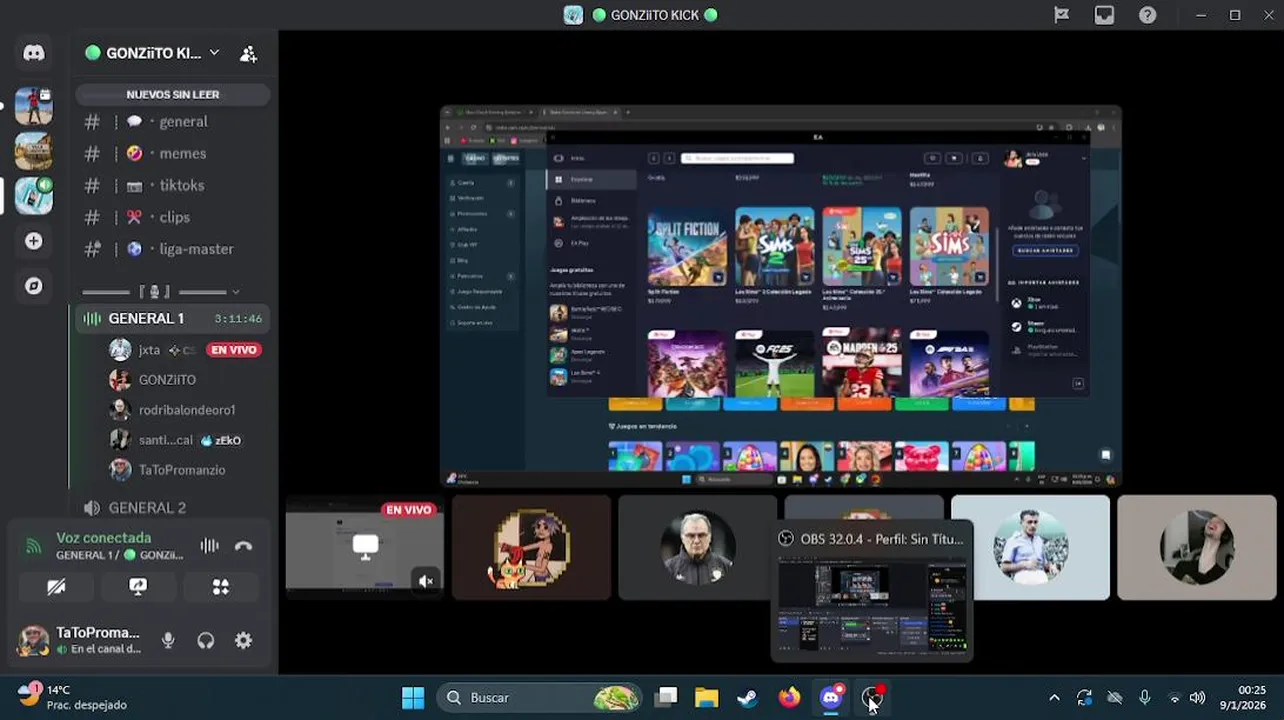Image resolution: width=1284 pixels, height=720 pixels.
Task: Select the second server avatar in sidebar
Action: [x=34, y=151]
